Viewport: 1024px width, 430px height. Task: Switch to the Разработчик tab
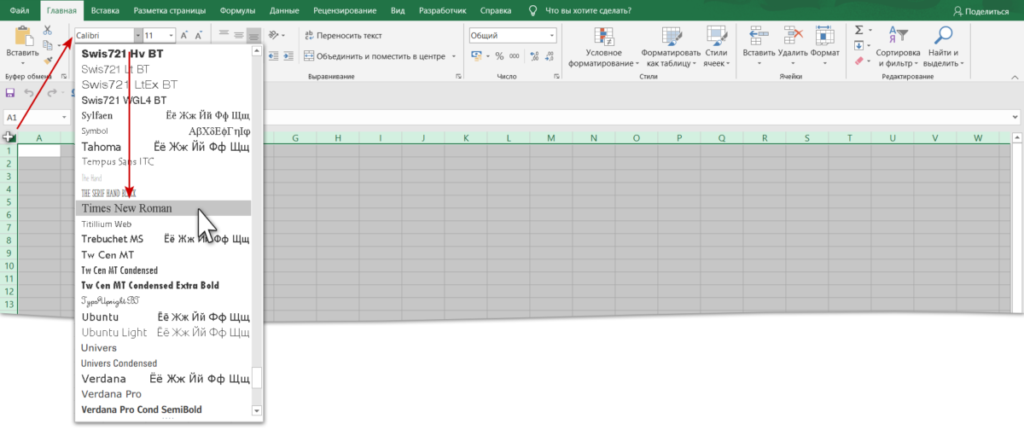pyautogui.click(x=442, y=11)
